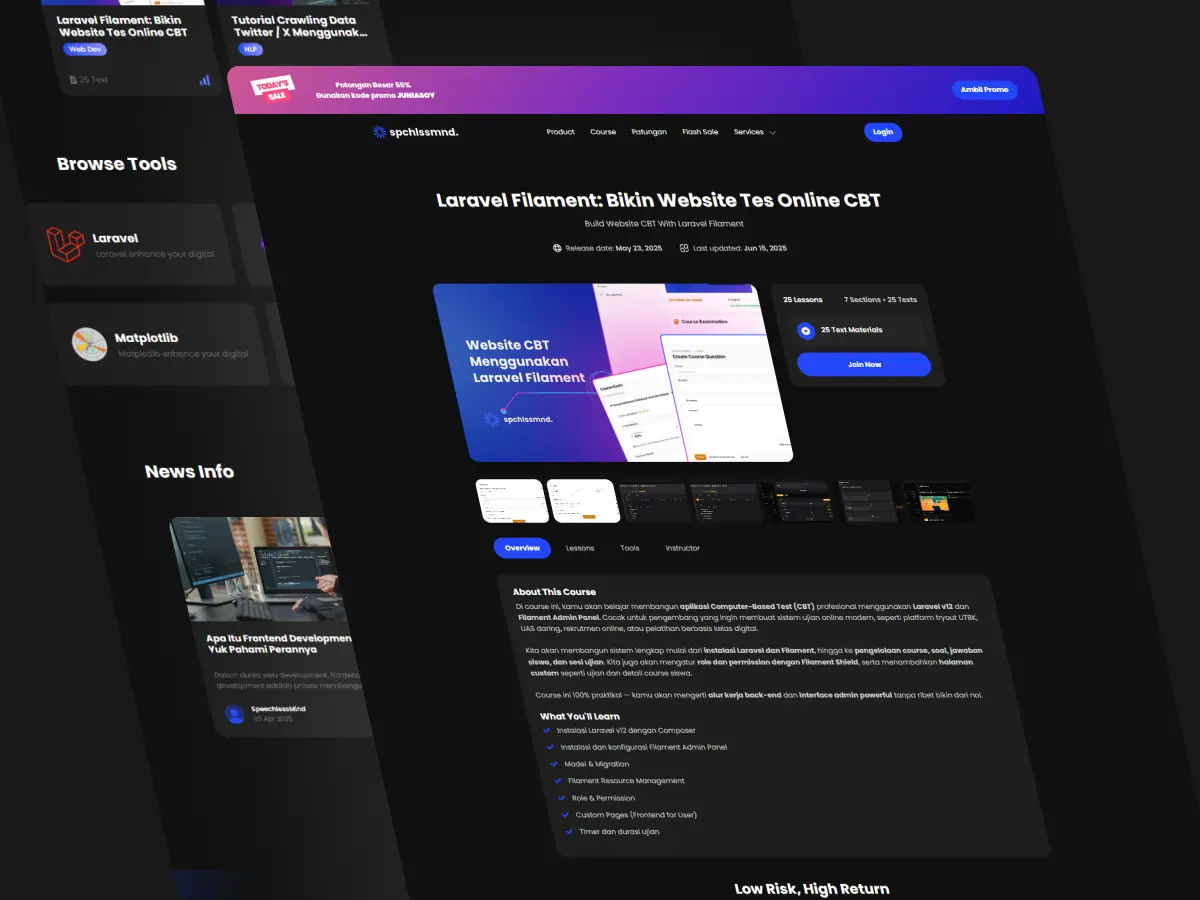The height and width of the screenshot is (900, 1200).
Task: Open the Laravel Filament card title in background page
Action: pos(122,26)
